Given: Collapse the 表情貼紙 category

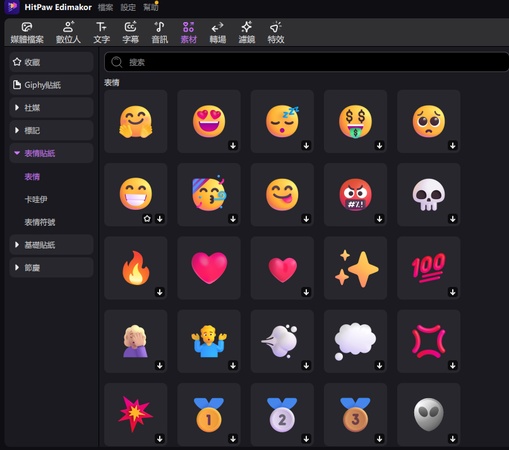Looking at the screenshot, I should (51, 153).
